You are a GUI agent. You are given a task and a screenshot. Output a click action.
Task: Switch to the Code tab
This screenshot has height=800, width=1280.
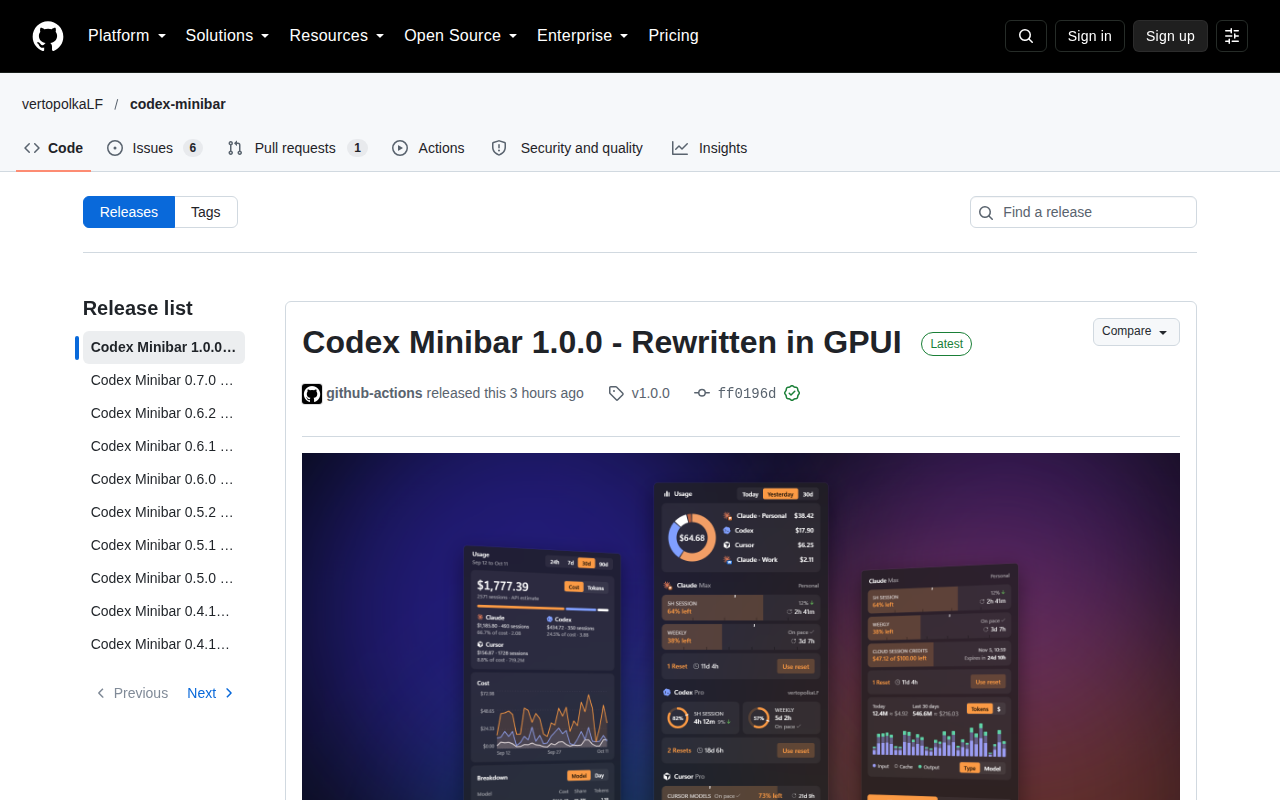coord(54,148)
